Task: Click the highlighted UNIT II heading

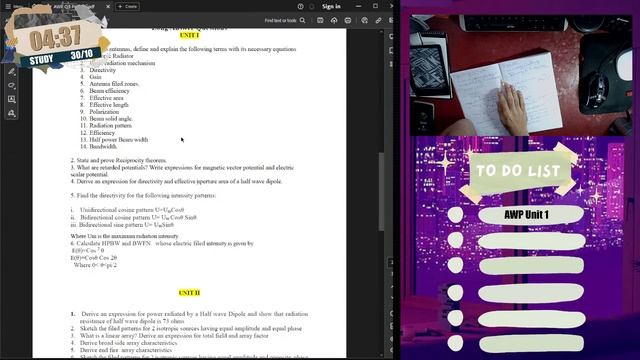Action: pos(189,293)
